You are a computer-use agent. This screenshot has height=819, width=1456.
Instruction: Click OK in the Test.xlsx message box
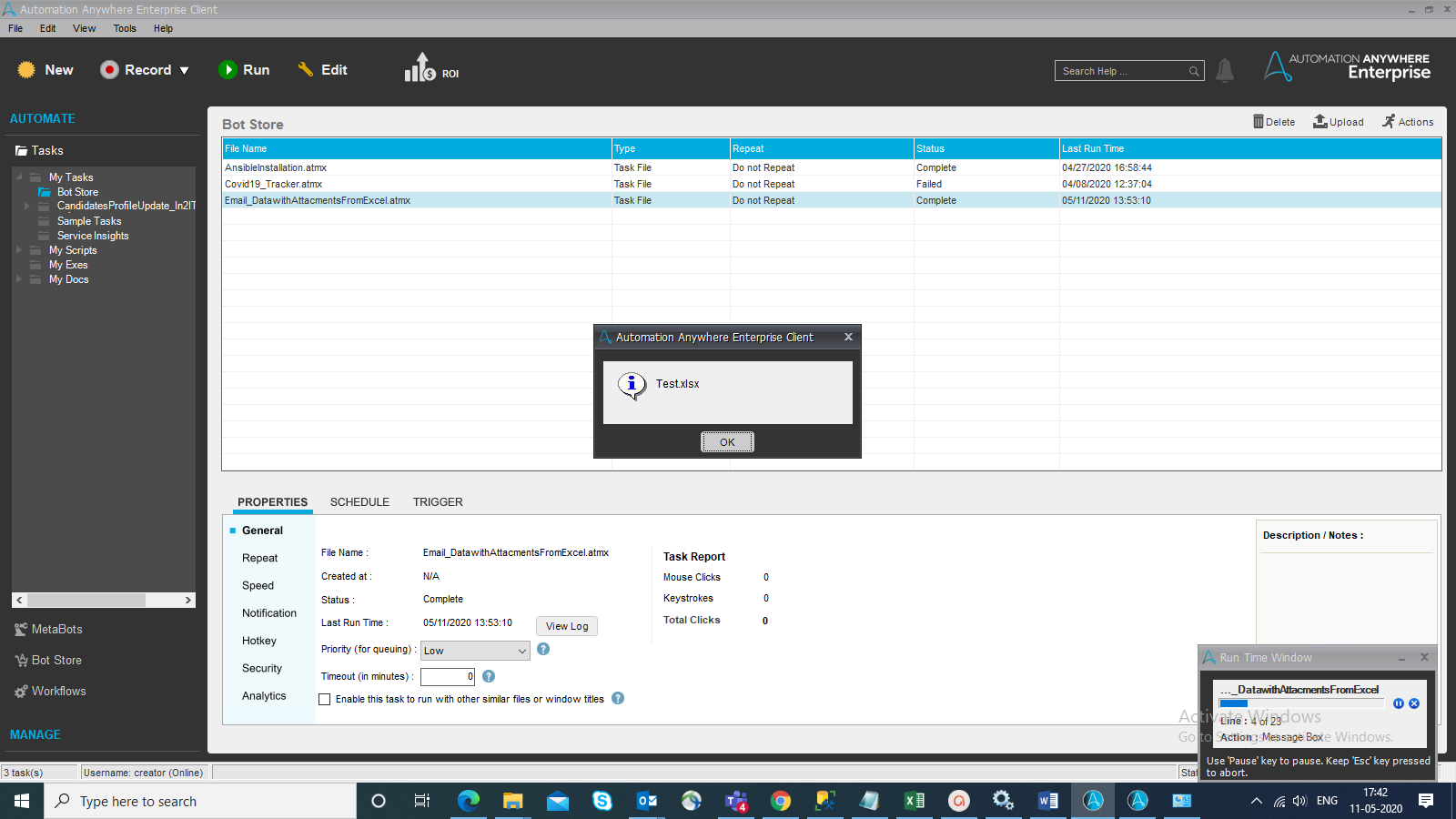click(x=727, y=442)
